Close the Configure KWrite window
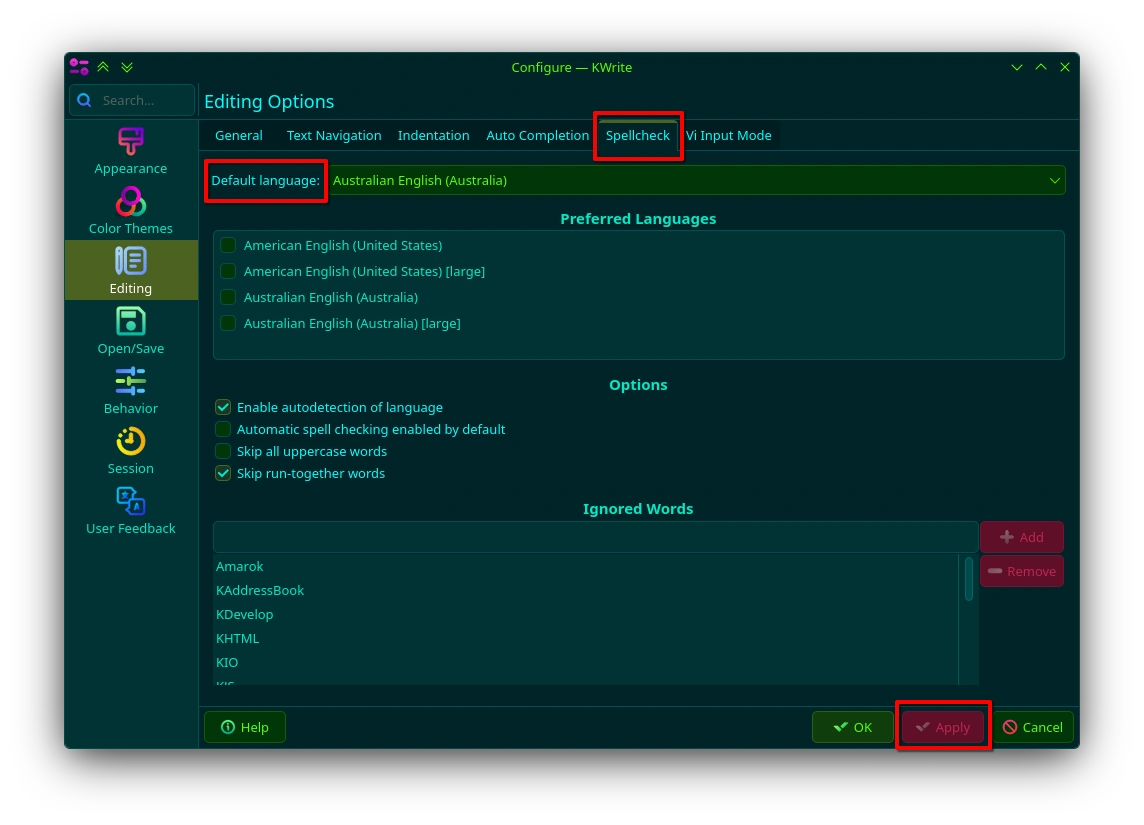The image size is (1144, 825). point(1065,67)
